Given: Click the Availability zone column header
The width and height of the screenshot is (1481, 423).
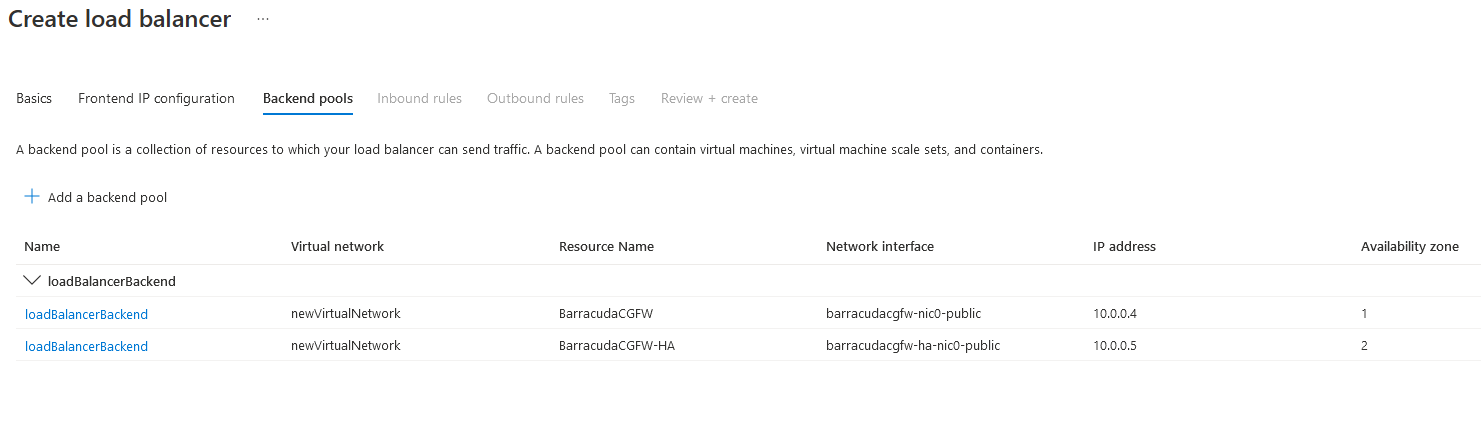Looking at the screenshot, I should (1409, 246).
